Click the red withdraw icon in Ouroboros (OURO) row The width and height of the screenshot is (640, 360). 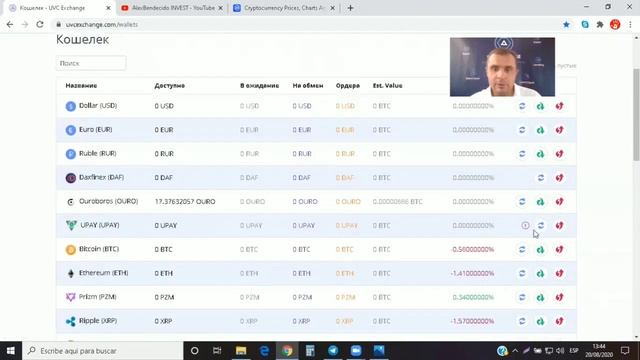[560, 202]
